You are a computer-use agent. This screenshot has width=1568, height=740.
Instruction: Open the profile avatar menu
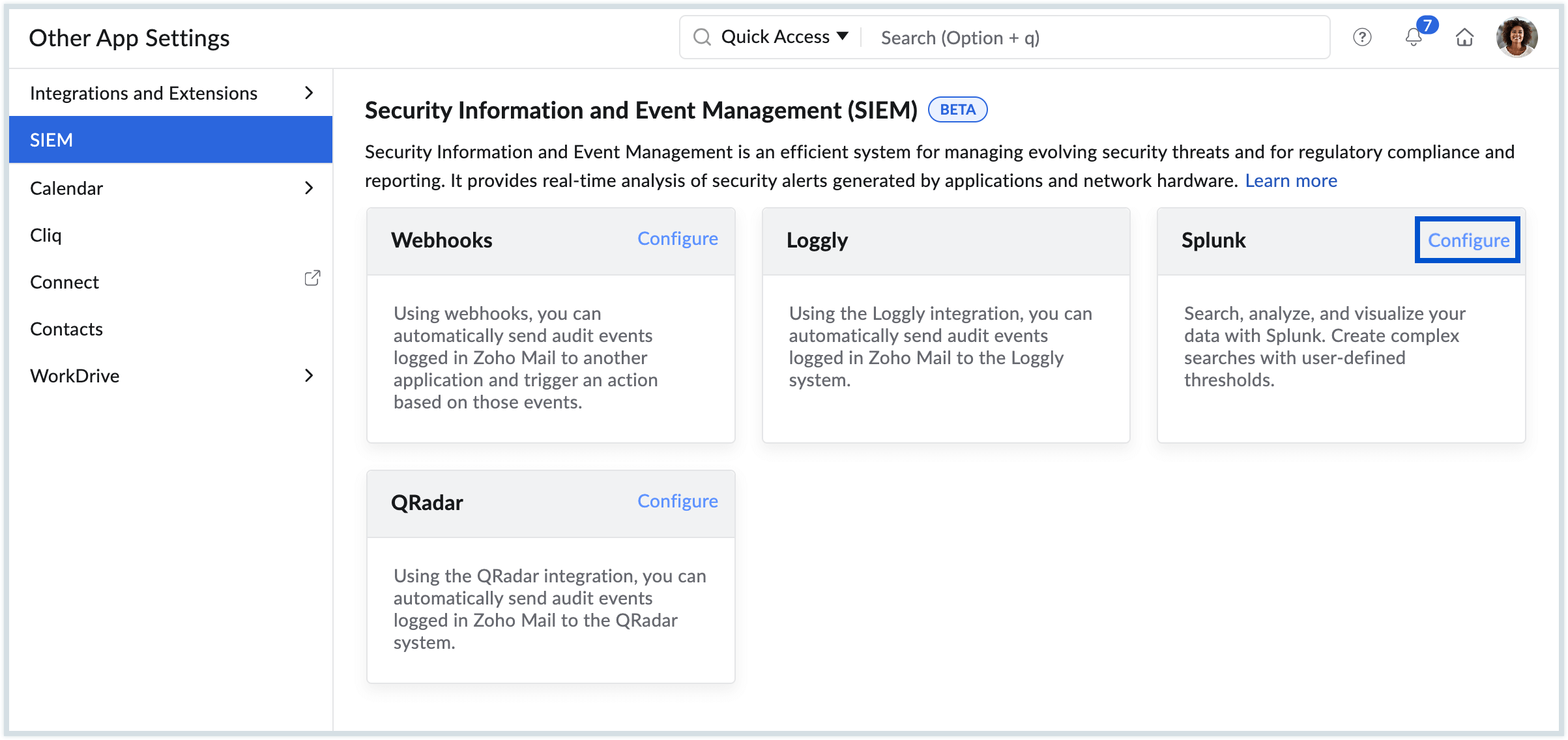click(1517, 37)
